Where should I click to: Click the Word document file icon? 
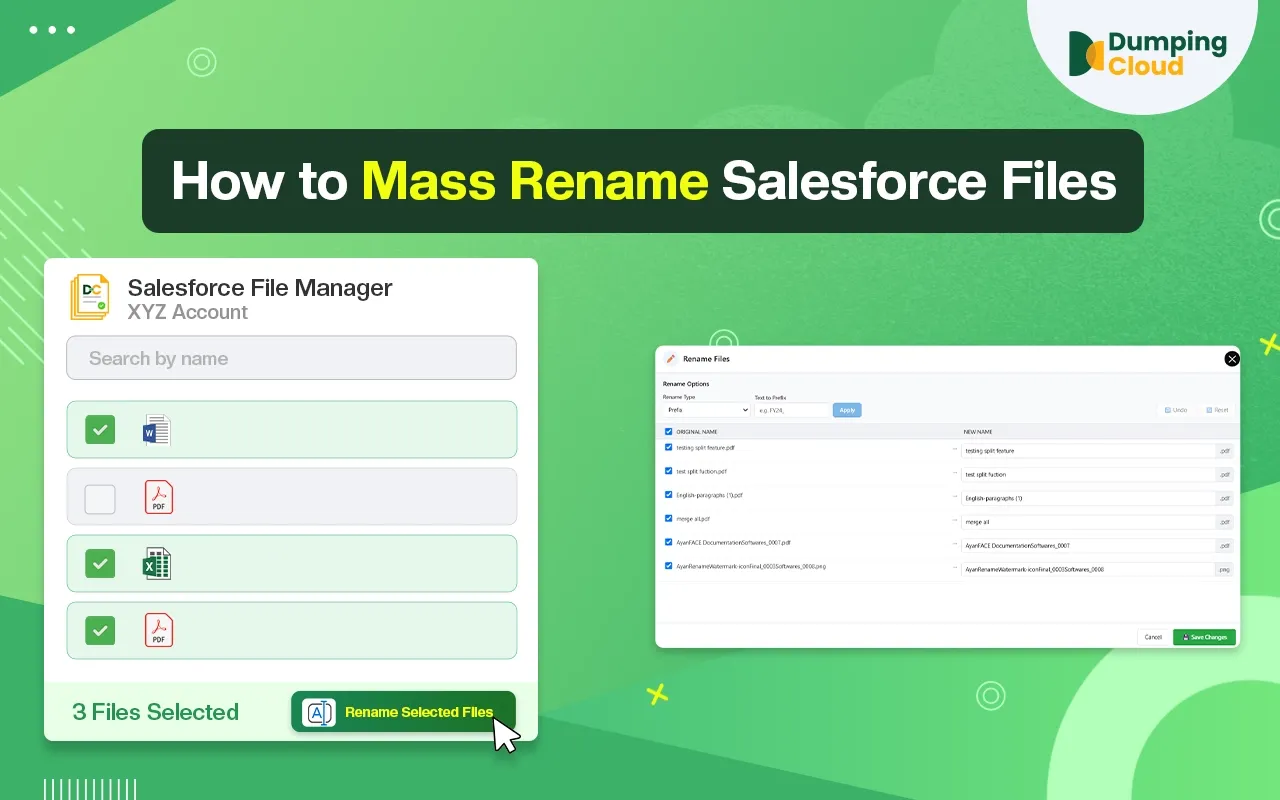tap(157, 430)
